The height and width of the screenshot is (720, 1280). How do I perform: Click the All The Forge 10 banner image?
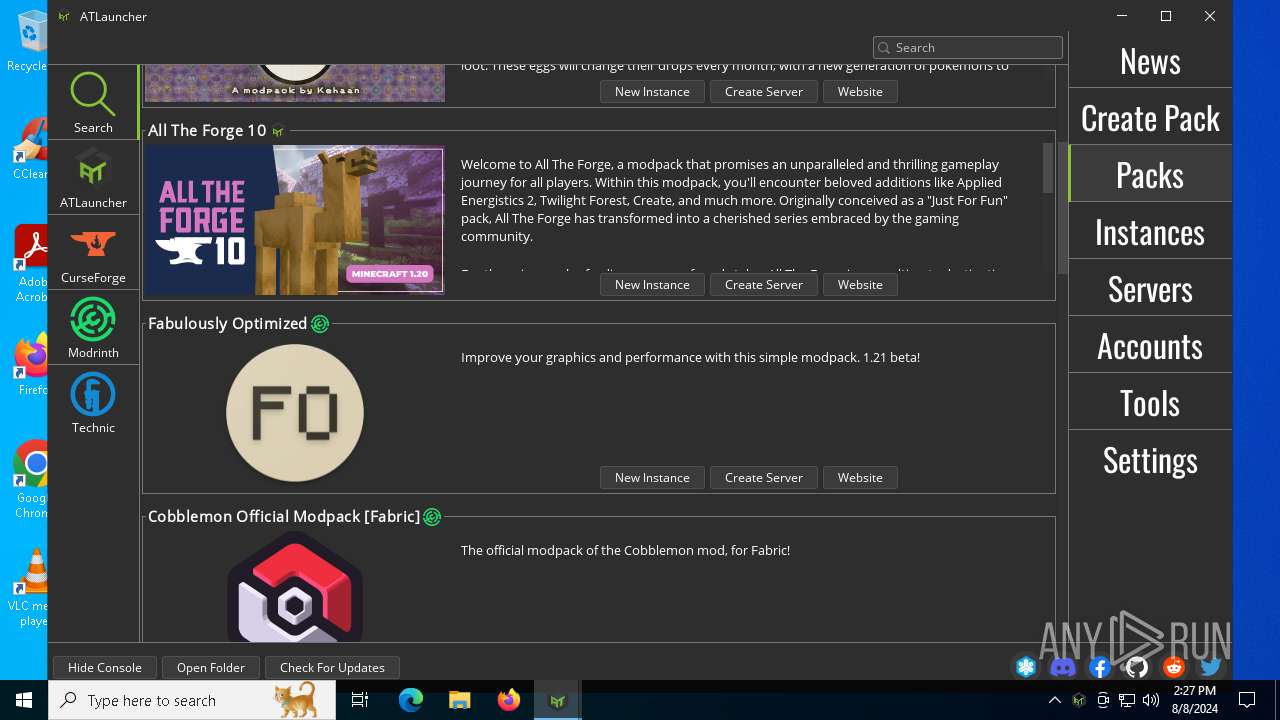click(294, 220)
